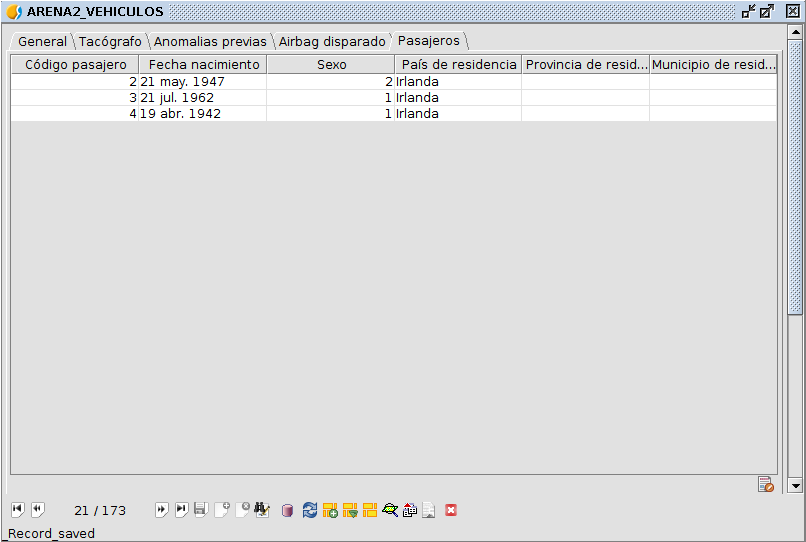Click the edit icon below passengers table
The image size is (806, 542).
pos(766,484)
